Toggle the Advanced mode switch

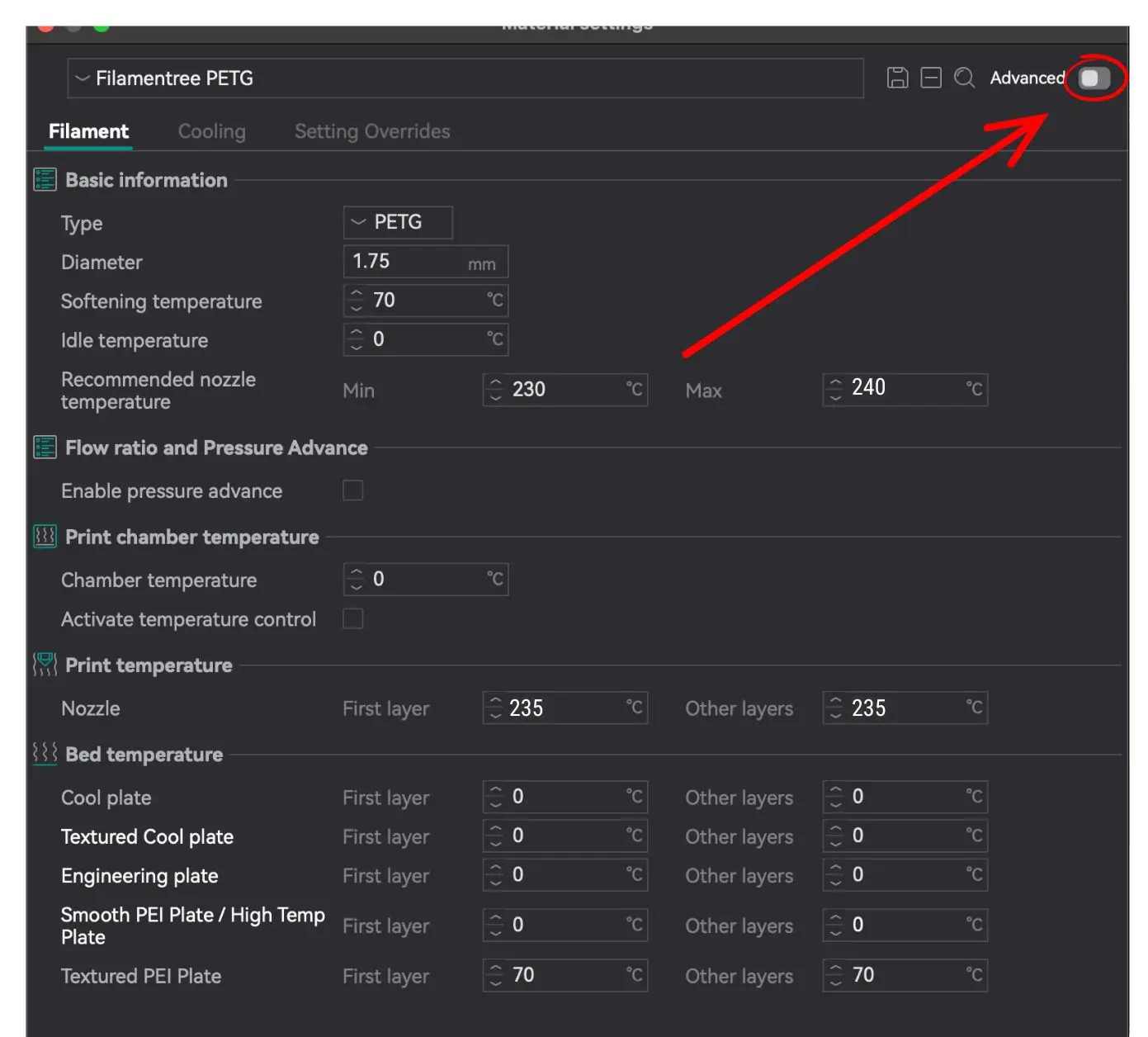coord(1094,78)
